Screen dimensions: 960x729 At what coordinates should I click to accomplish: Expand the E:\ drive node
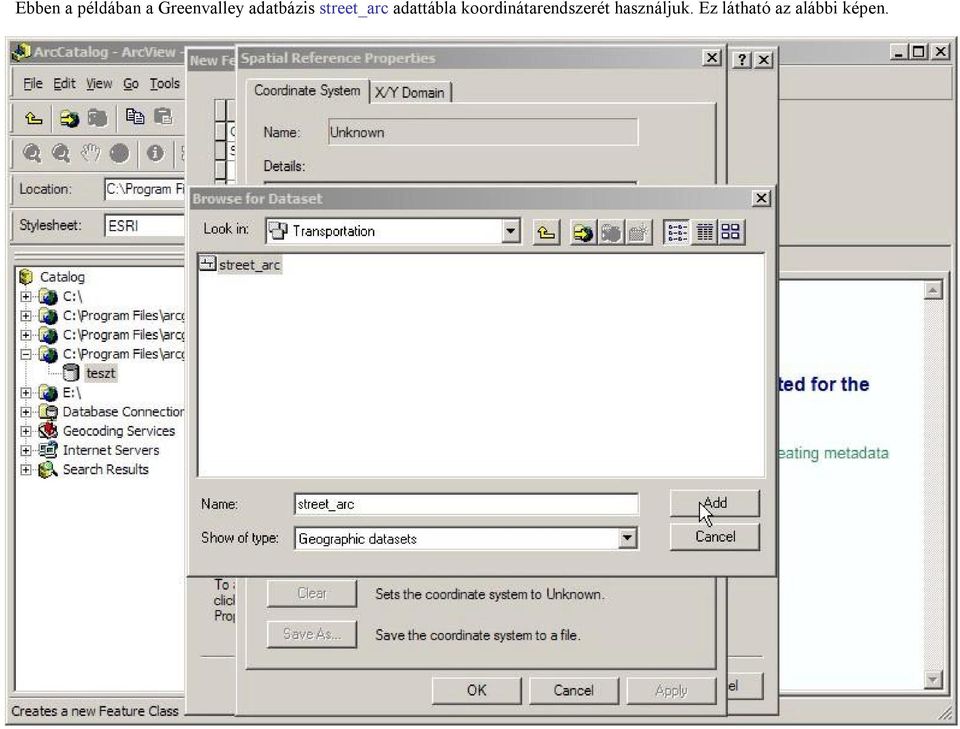click(26, 392)
